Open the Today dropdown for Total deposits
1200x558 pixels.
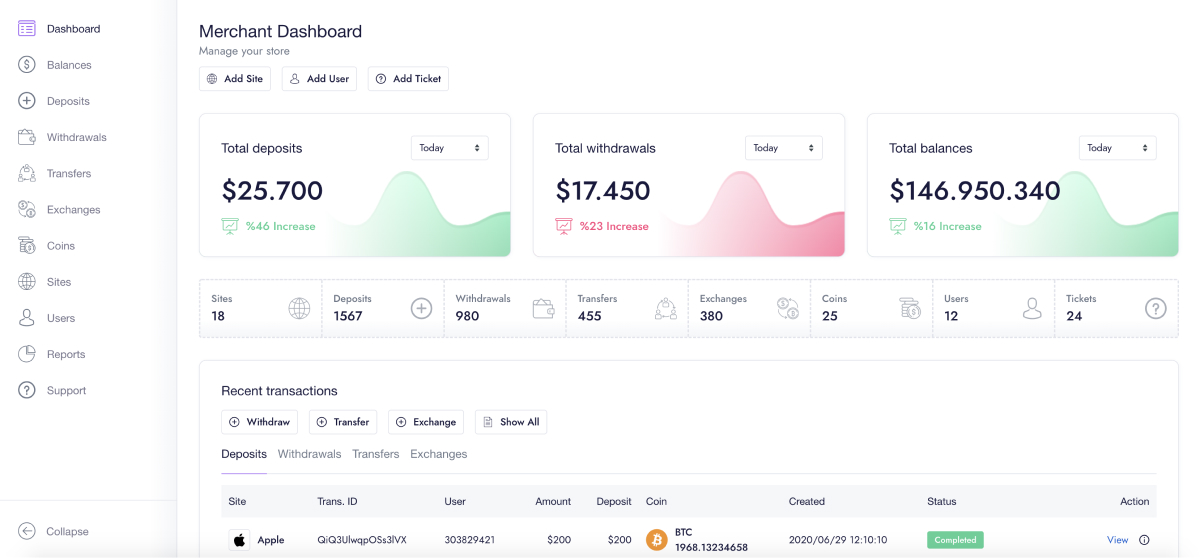450,148
